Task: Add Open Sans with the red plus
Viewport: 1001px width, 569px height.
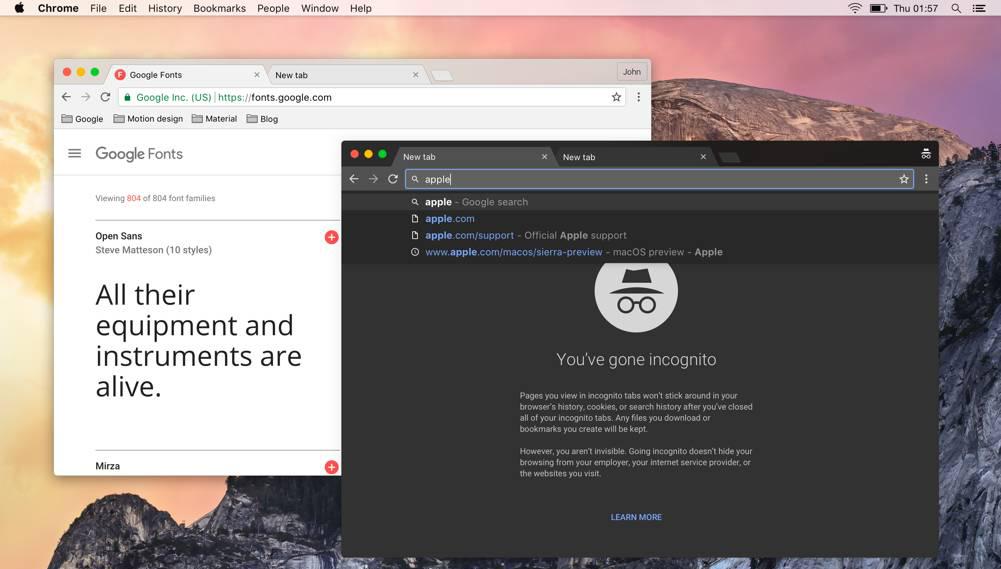Action: pyautogui.click(x=331, y=238)
